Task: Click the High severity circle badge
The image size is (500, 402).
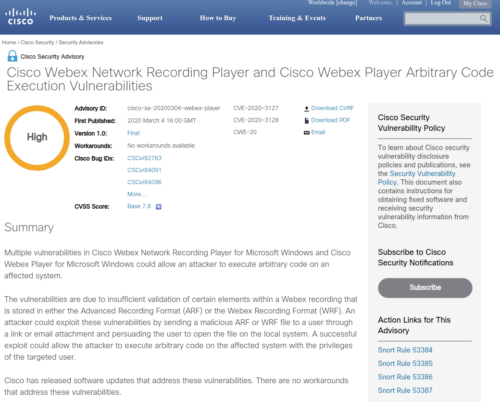Action: click(37, 138)
